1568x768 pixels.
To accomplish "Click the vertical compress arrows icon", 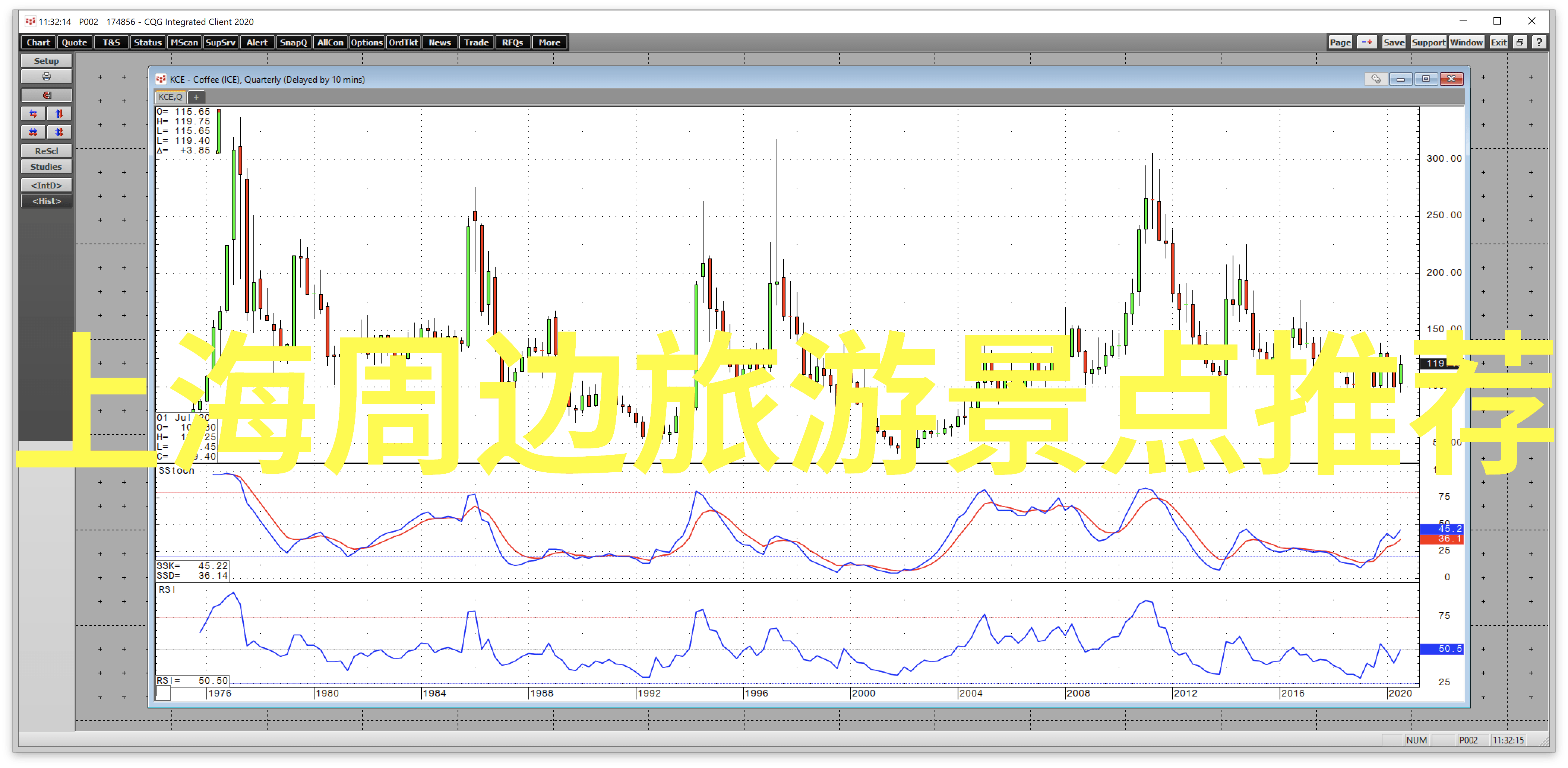I will 59,132.
